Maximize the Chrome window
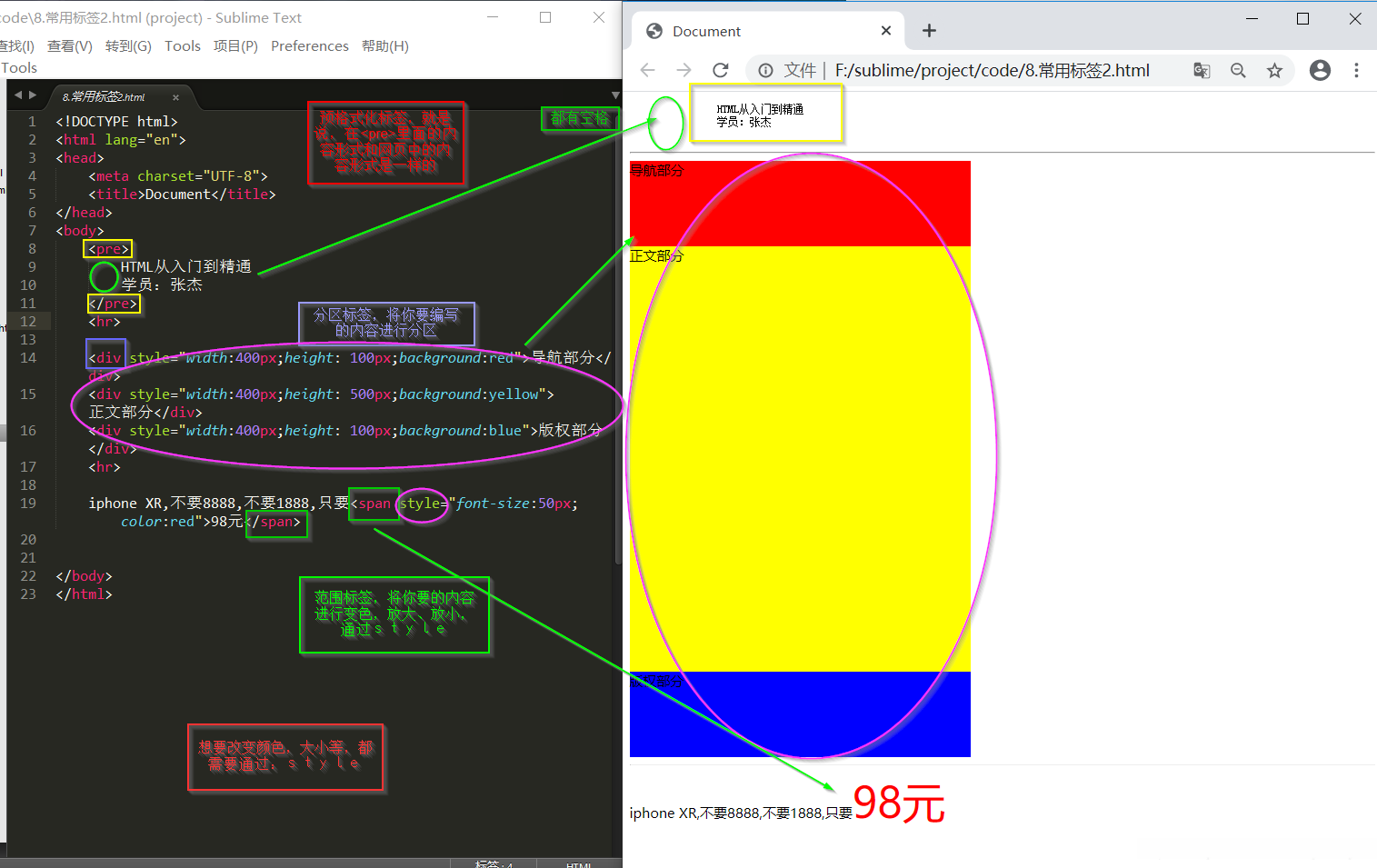This screenshot has height=868, width=1377. 1302,18
